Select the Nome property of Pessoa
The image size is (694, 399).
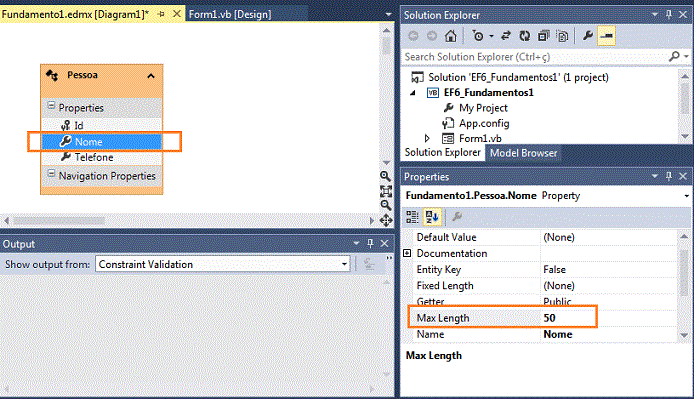click(102, 142)
